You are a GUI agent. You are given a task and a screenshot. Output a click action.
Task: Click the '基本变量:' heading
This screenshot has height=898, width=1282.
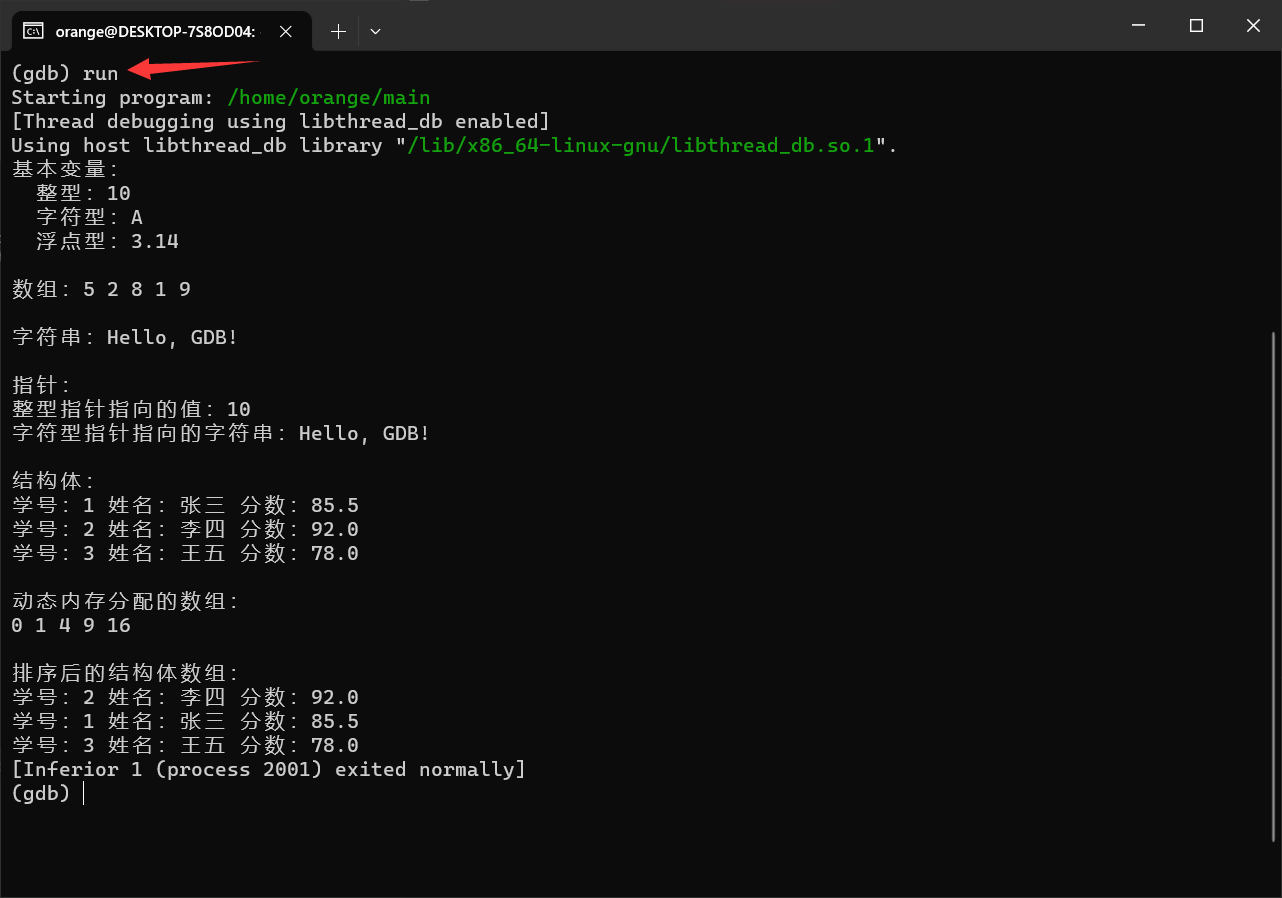(x=65, y=170)
